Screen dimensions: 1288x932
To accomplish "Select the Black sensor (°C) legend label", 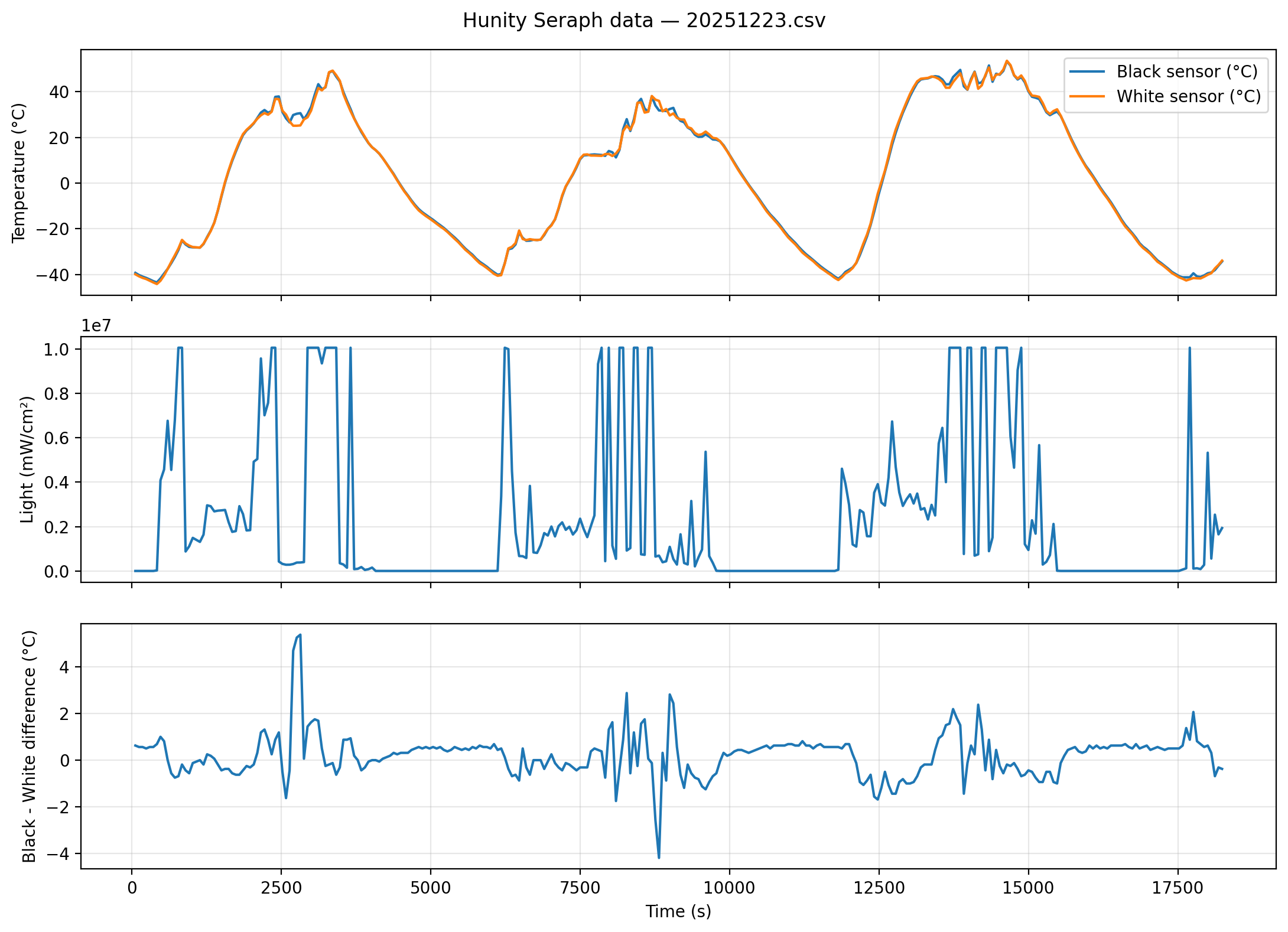I will pyautogui.click(x=1187, y=71).
